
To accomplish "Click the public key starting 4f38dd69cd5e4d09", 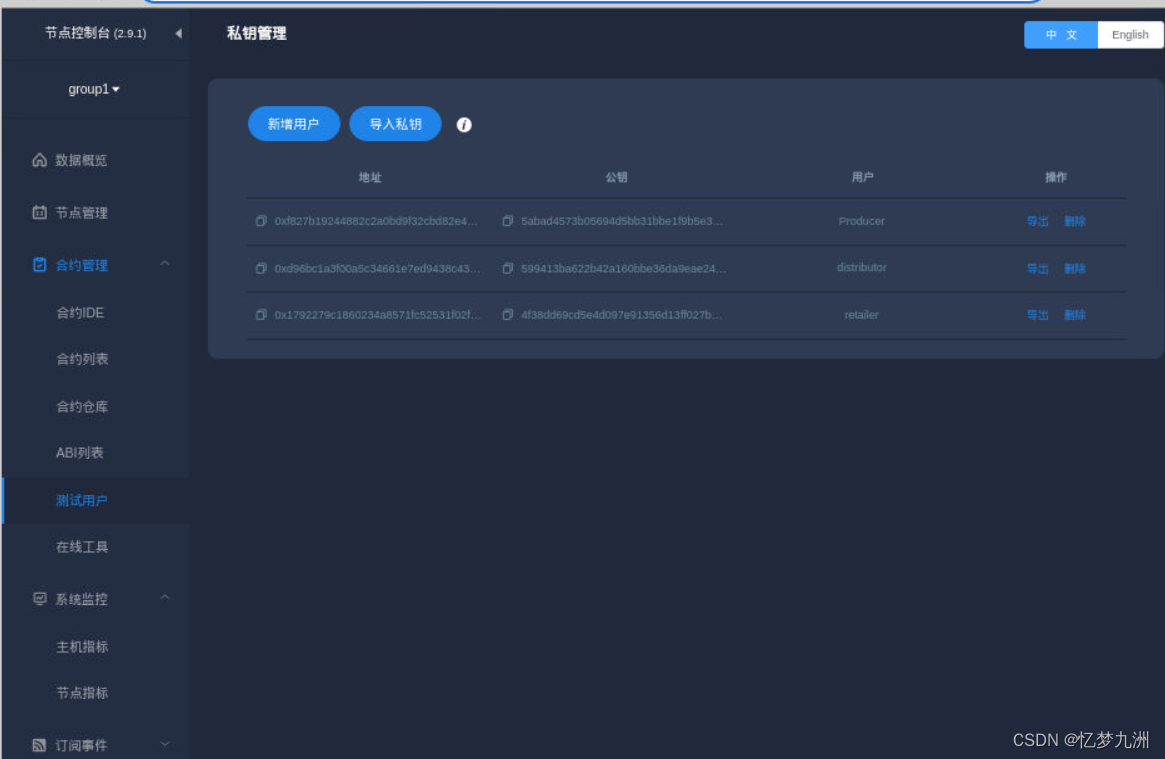I will pyautogui.click(x=621, y=315).
